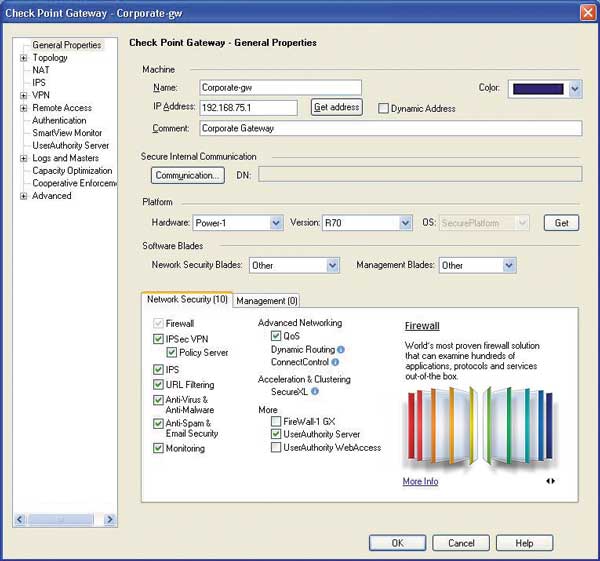Click the blade carousel arrows icon
Viewport: 600px width, 561px height.
pyautogui.click(x=550, y=481)
